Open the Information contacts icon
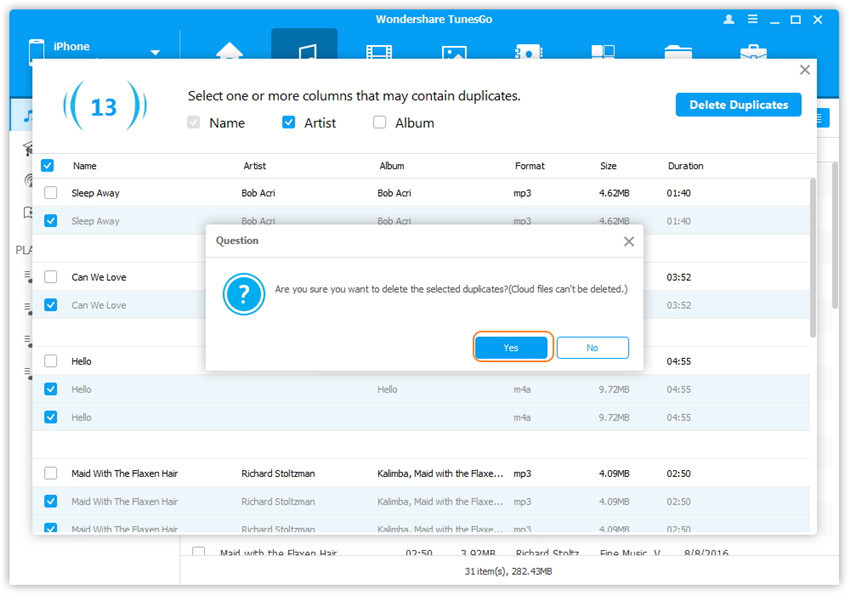 pos(528,50)
